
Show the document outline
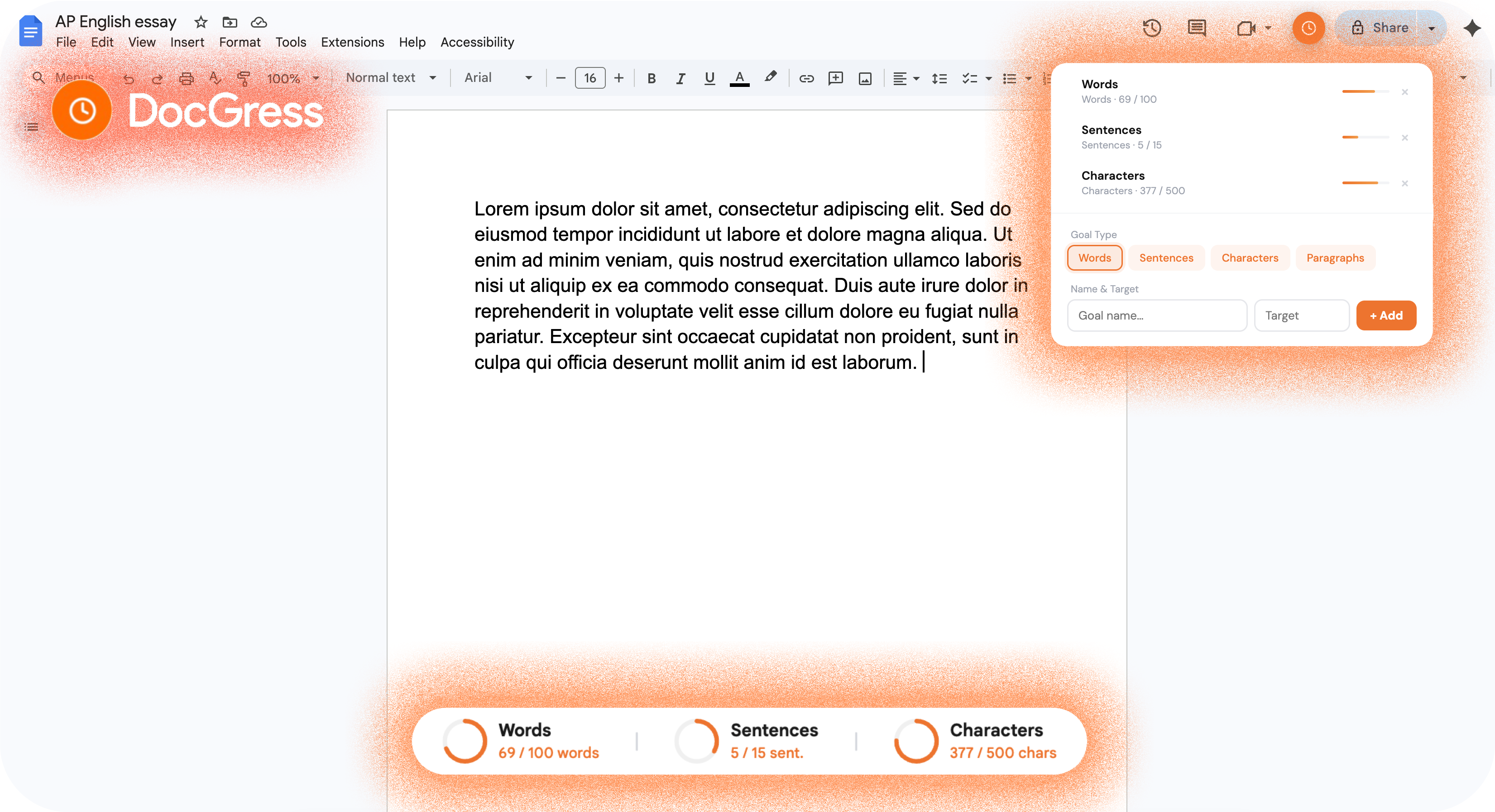(x=31, y=126)
